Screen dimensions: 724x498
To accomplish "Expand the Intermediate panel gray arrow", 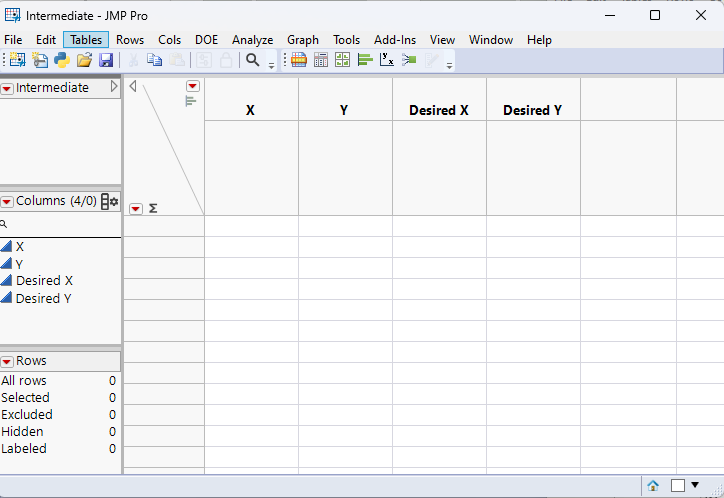I will coord(114,87).
